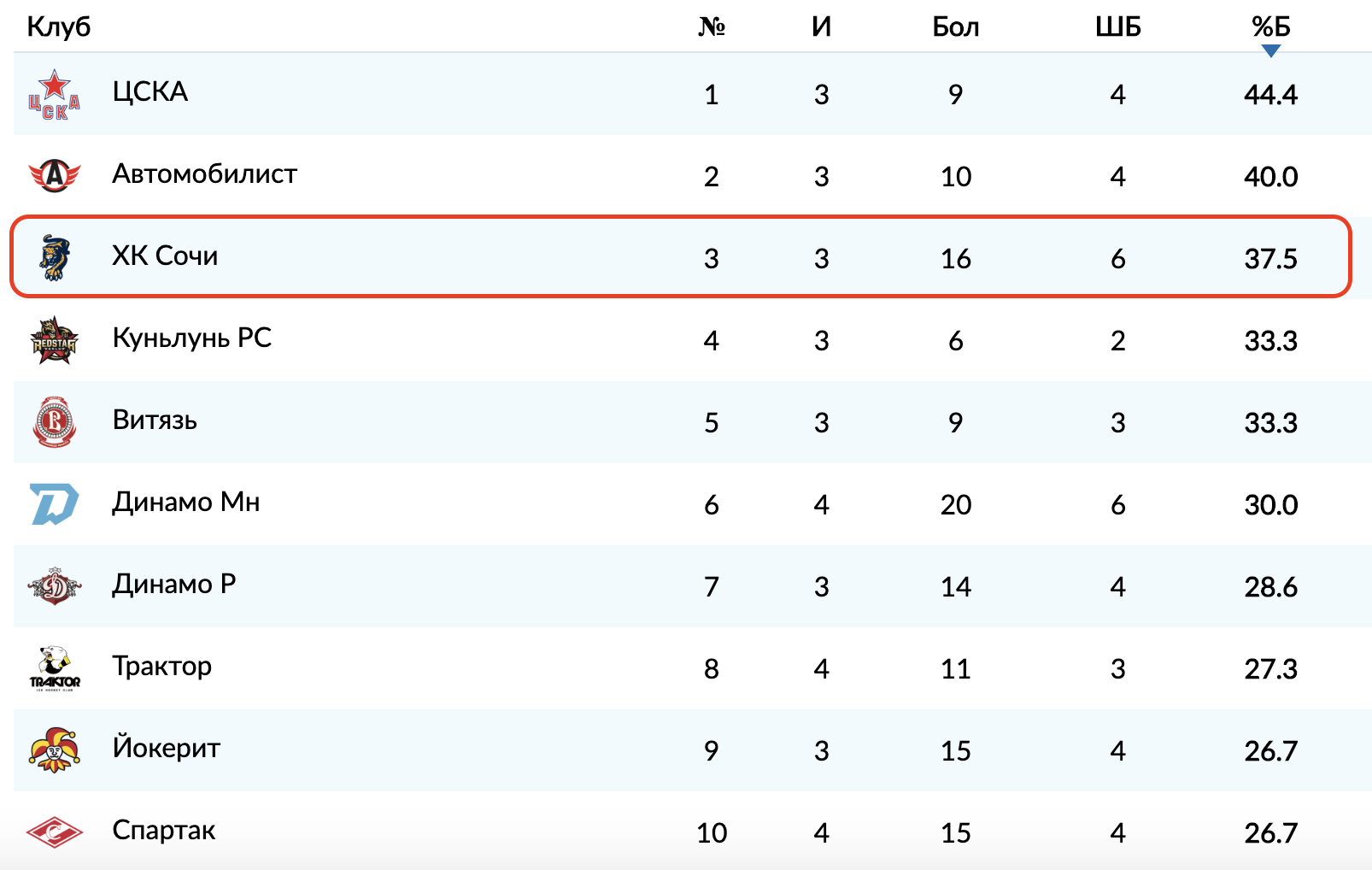Image resolution: width=1372 pixels, height=870 pixels.
Task: Click the Kunlun Red Star logo
Action: click(55, 340)
